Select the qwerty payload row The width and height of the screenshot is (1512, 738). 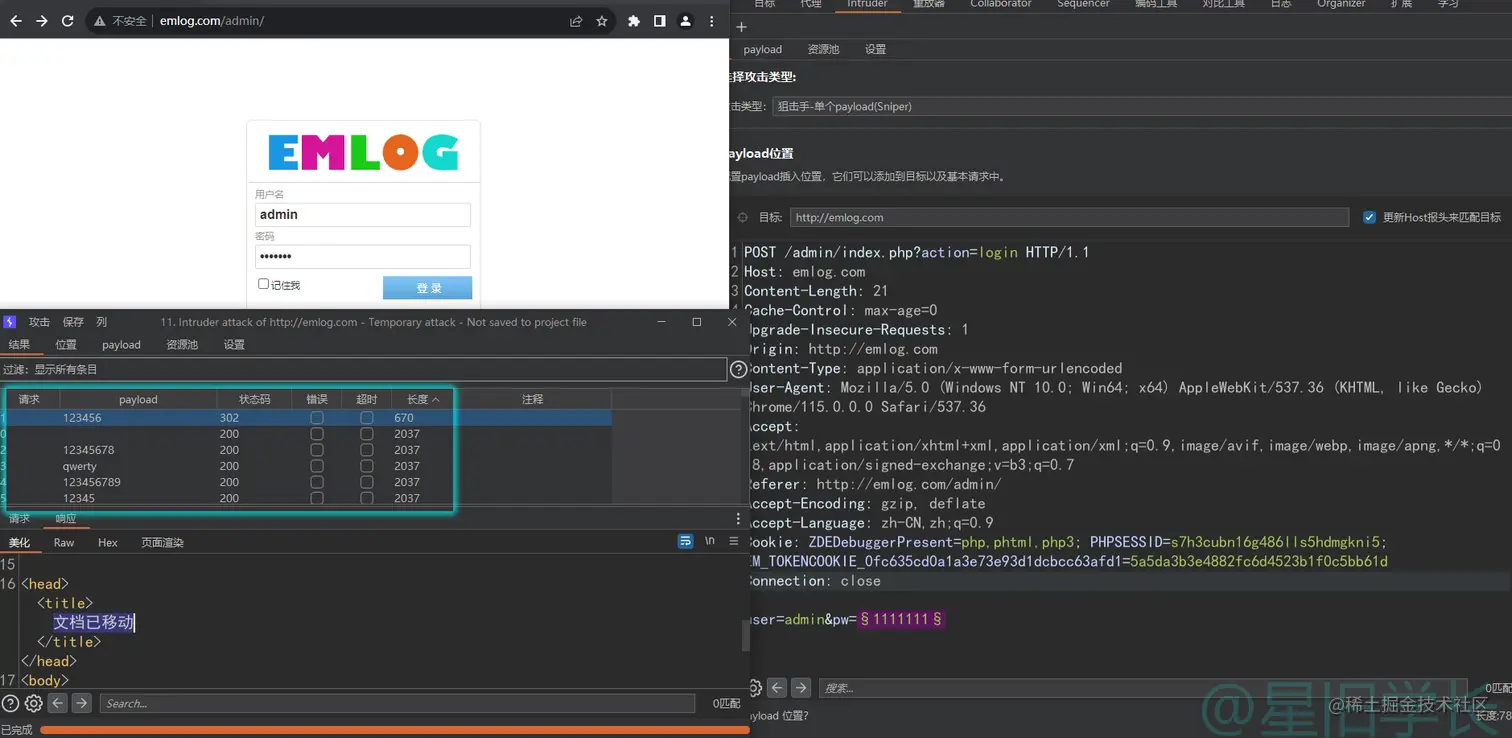pyautogui.click(x=305, y=466)
